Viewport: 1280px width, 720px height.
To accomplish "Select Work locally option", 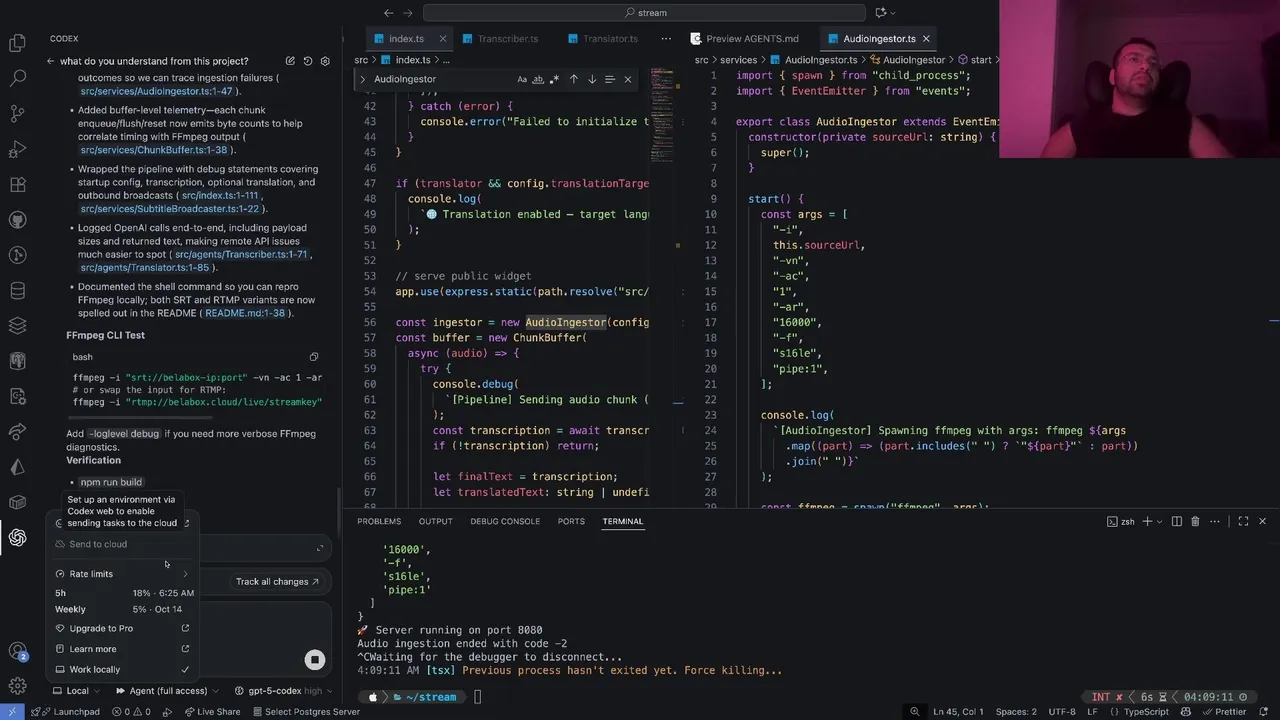I will [123, 669].
